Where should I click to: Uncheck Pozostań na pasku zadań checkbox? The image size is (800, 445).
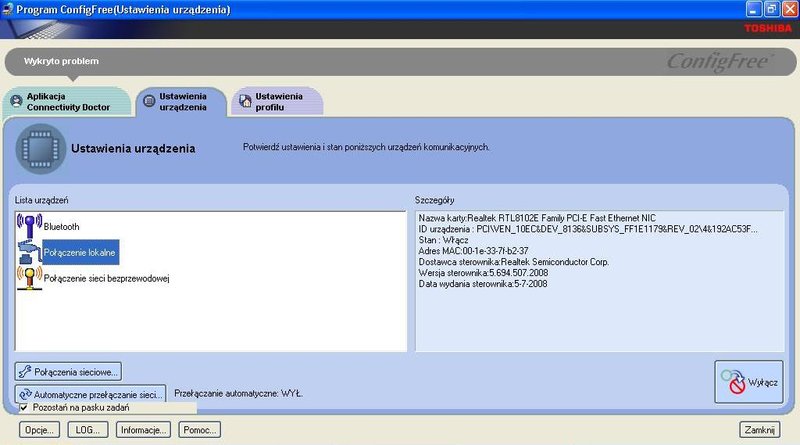pos(23,408)
